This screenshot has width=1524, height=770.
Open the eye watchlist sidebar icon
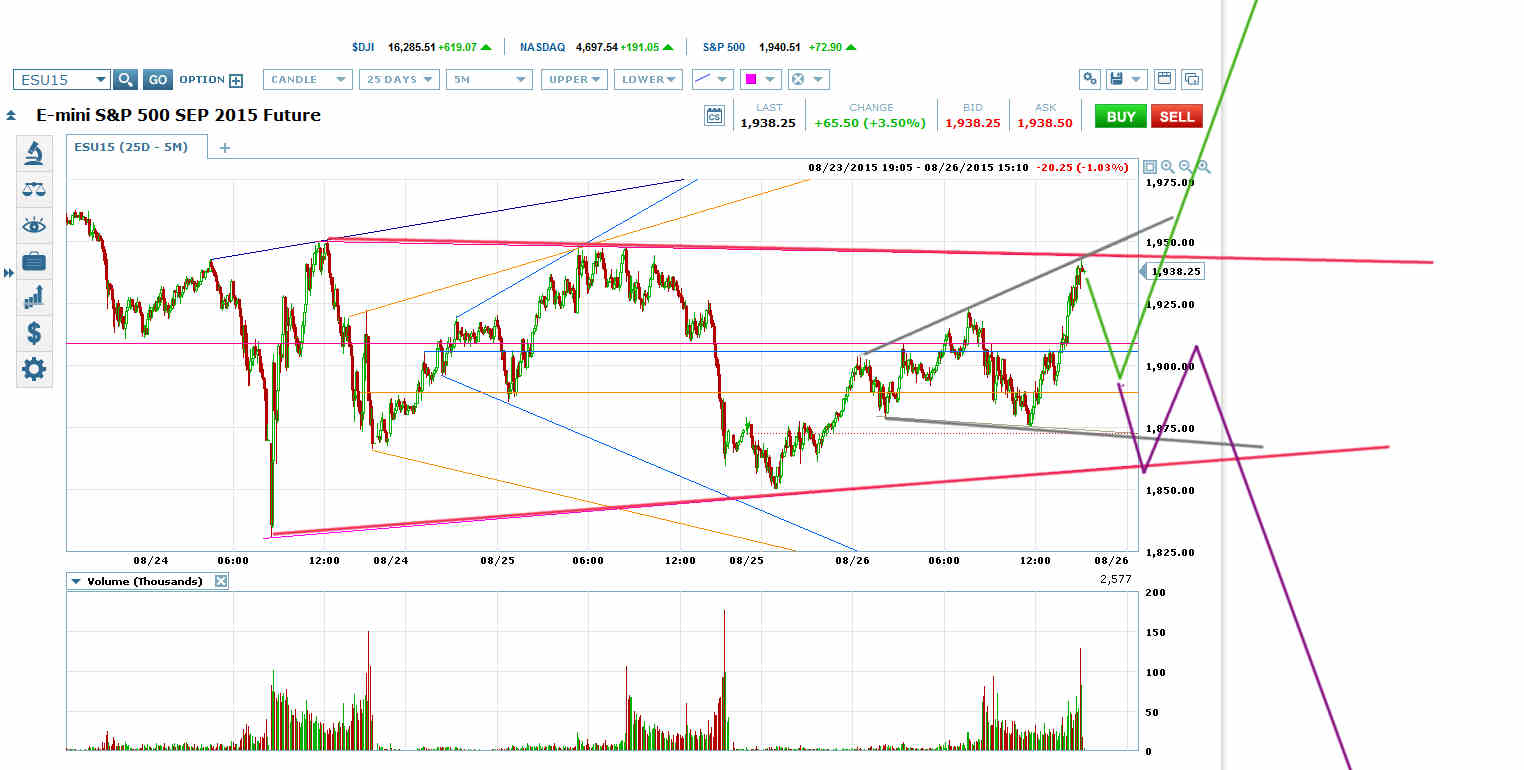point(34,225)
